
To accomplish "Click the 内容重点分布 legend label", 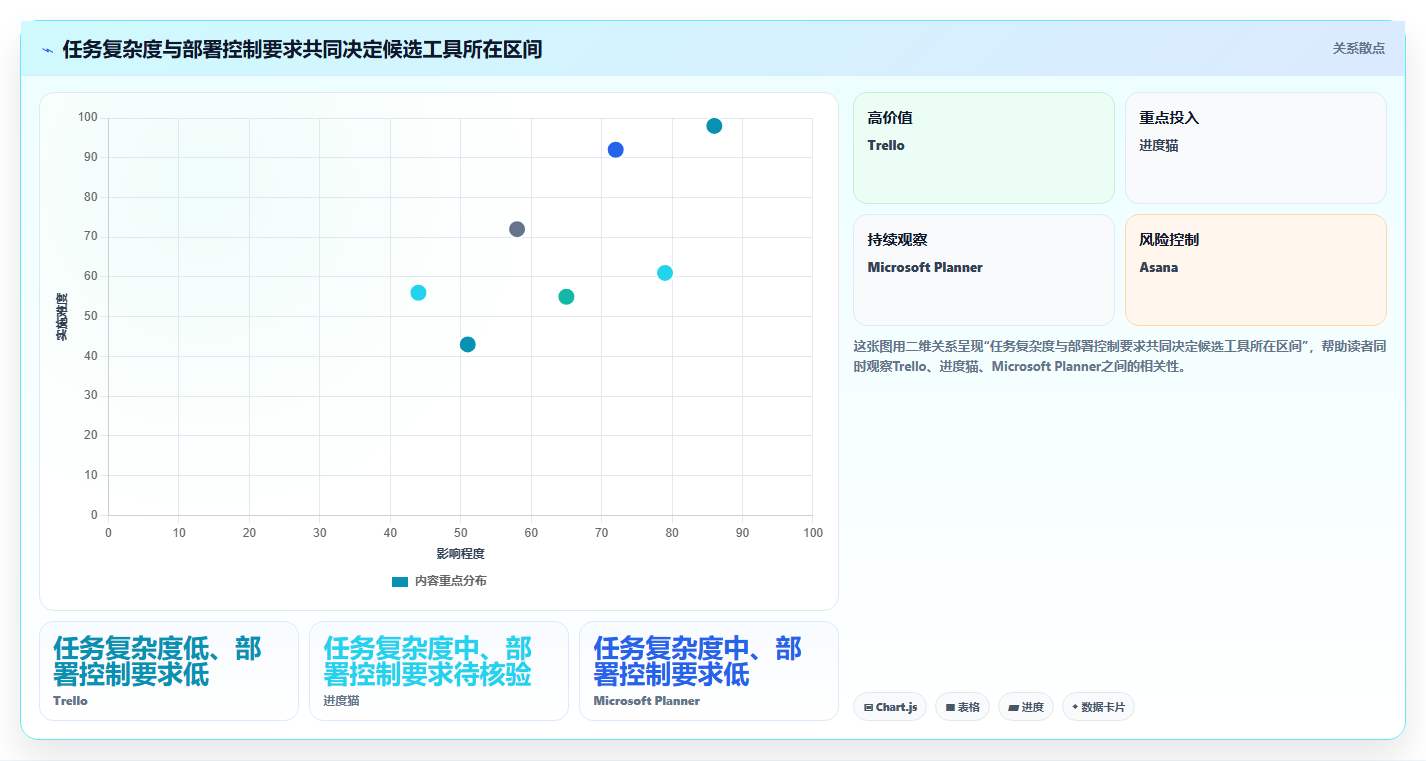I will (x=451, y=581).
